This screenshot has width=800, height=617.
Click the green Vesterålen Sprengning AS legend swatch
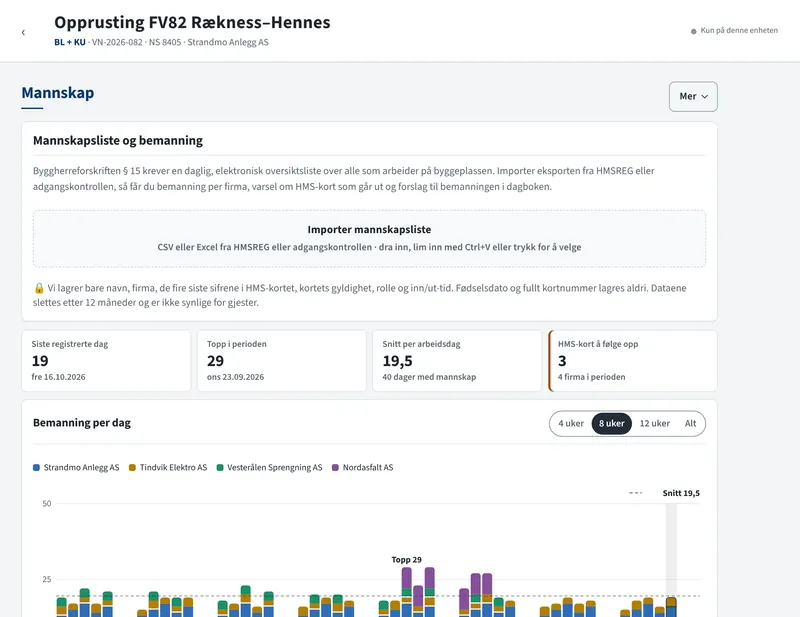[x=220, y=467]
